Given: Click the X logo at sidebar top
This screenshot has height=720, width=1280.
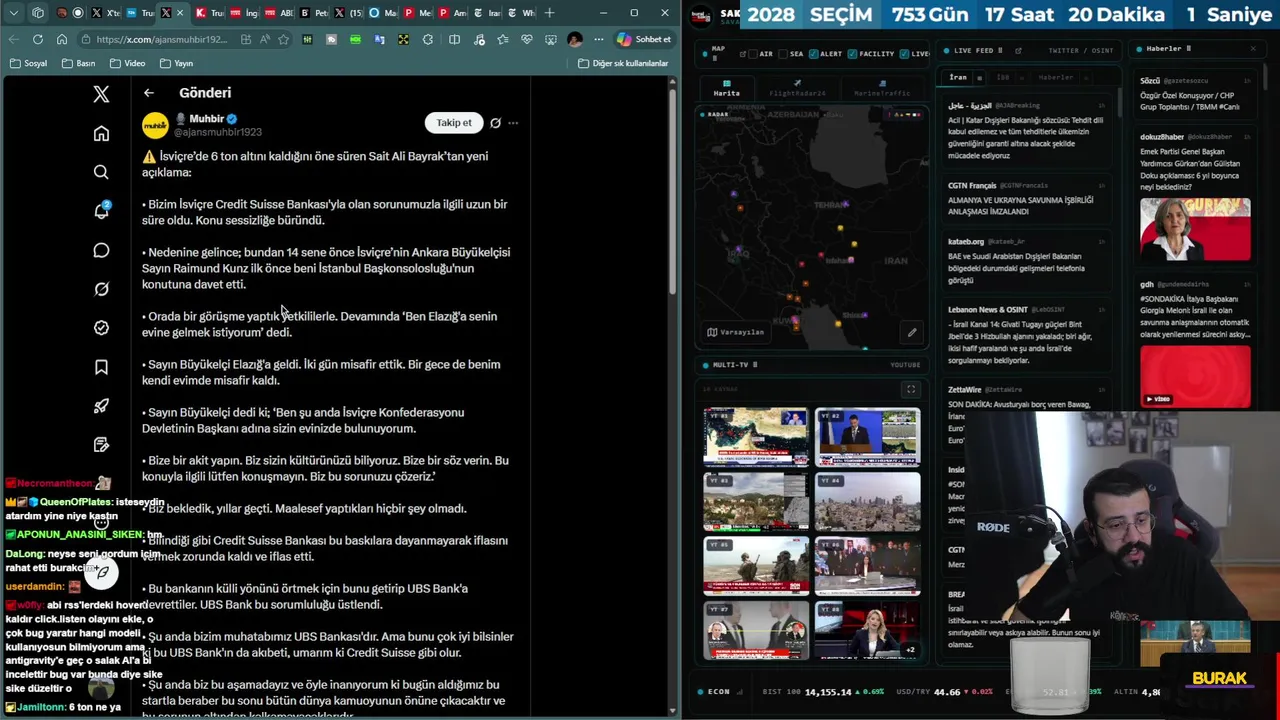Looking at the screenshot, I should tap(101, 94).
